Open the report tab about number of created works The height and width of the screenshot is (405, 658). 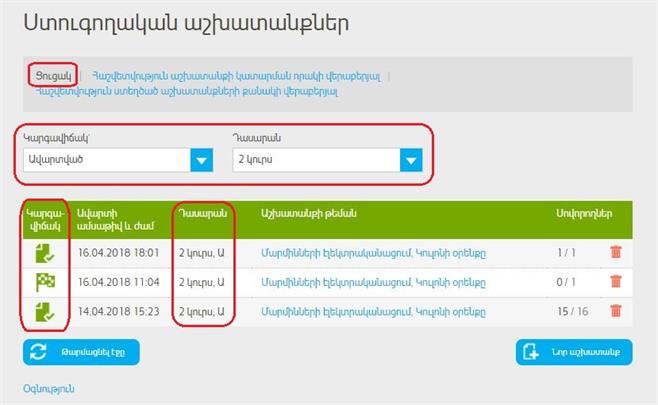click(x=186, y=92)
